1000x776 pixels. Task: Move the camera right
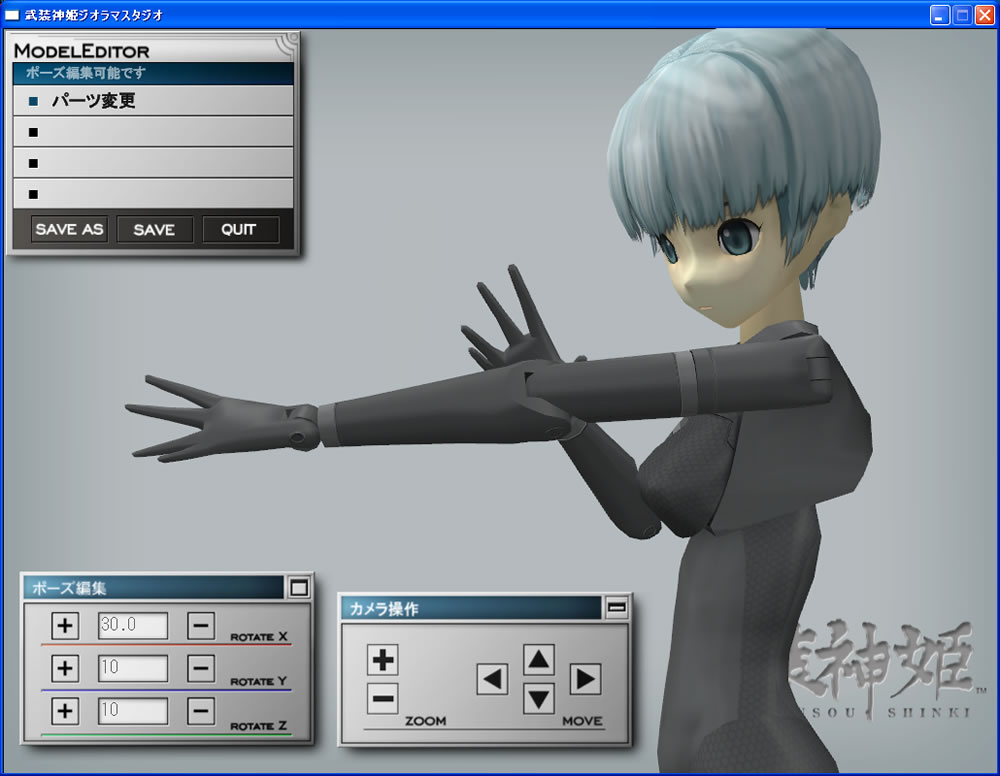coord(585,680)
